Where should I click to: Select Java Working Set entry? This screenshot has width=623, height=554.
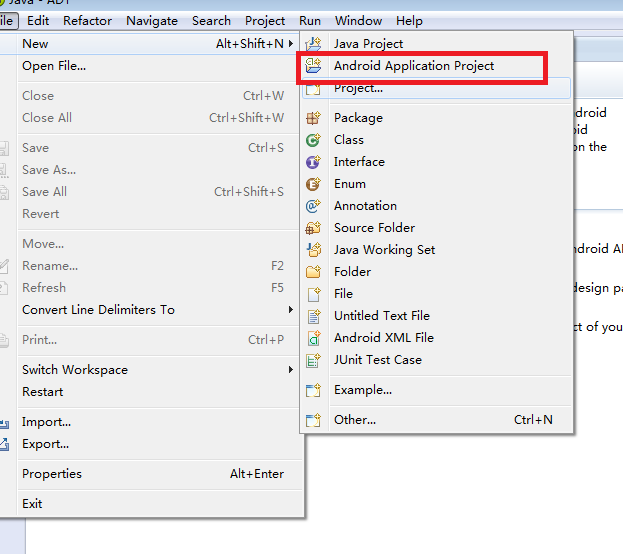(437, 250)
